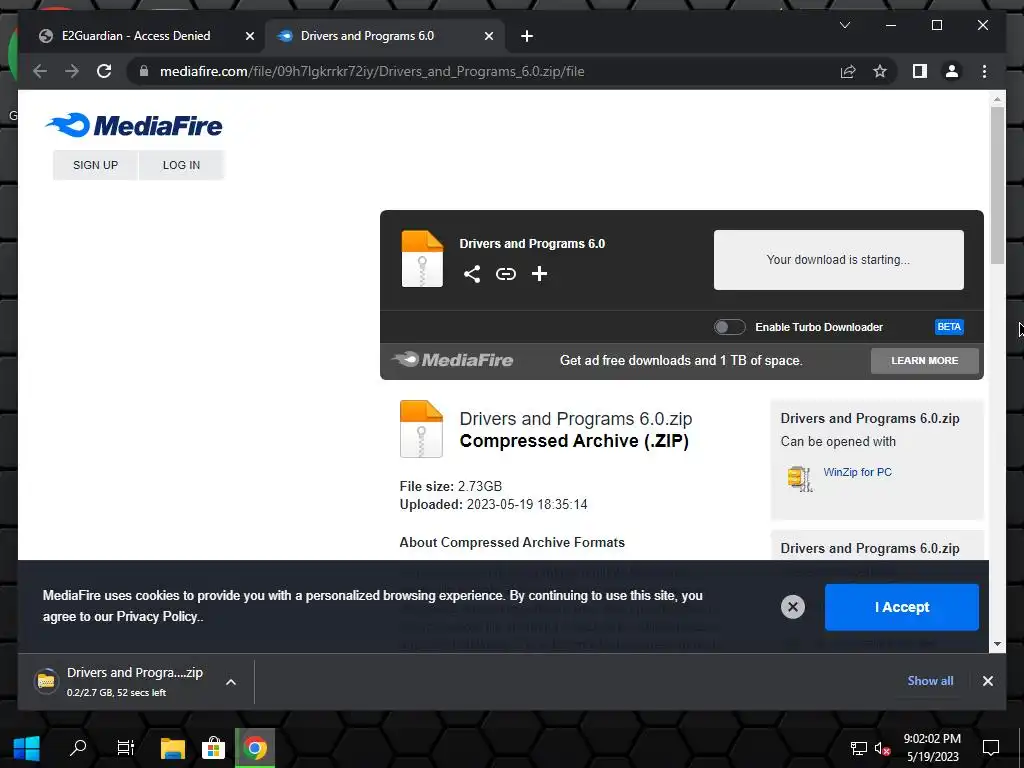Image resolution: width=1024 pixels, height=768 pixels.
Task: Accept cookies with I Accept button
Action: point(902,607)
